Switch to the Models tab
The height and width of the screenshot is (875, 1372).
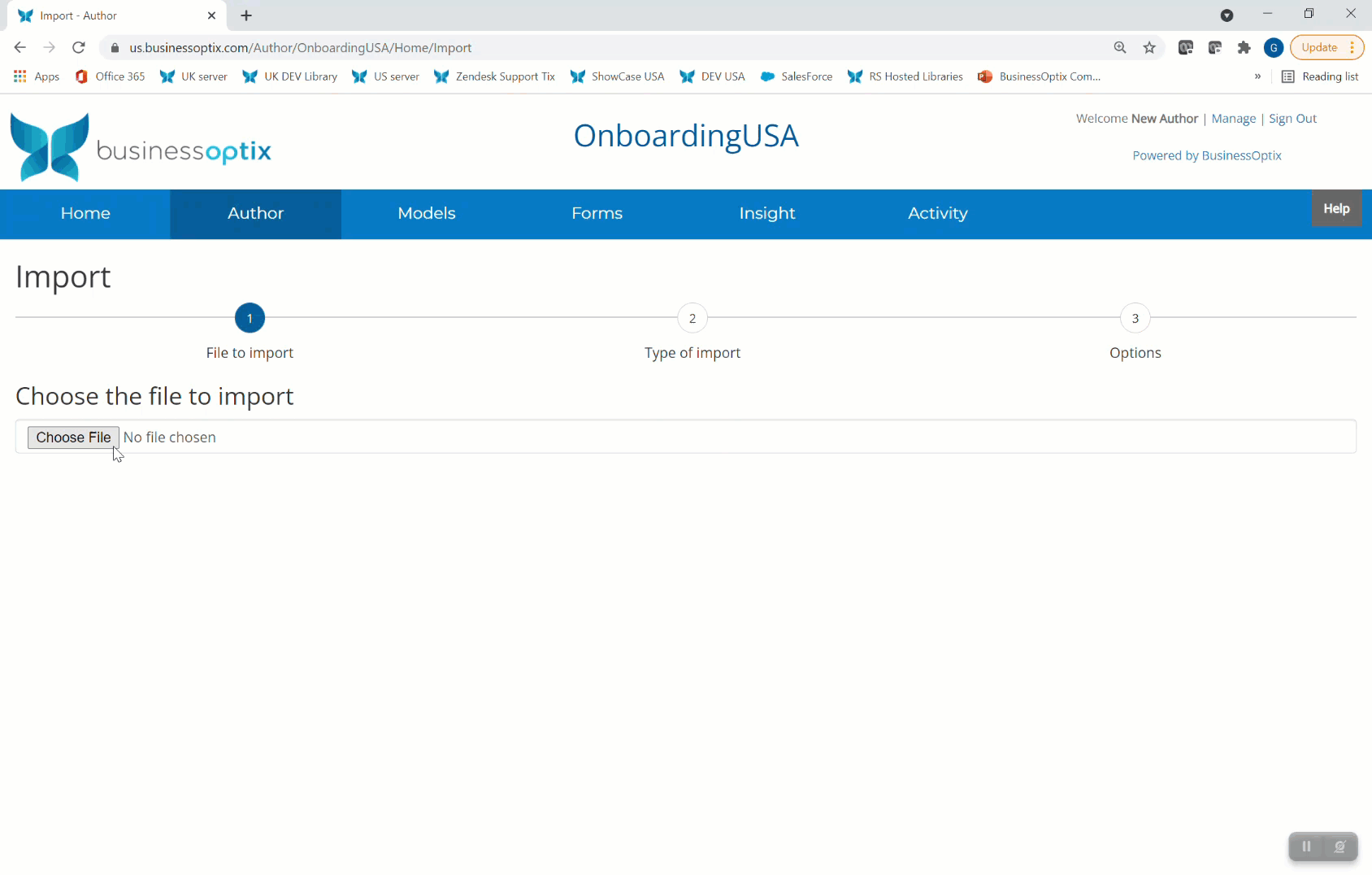pyautogui.click(x=426, y=213)
